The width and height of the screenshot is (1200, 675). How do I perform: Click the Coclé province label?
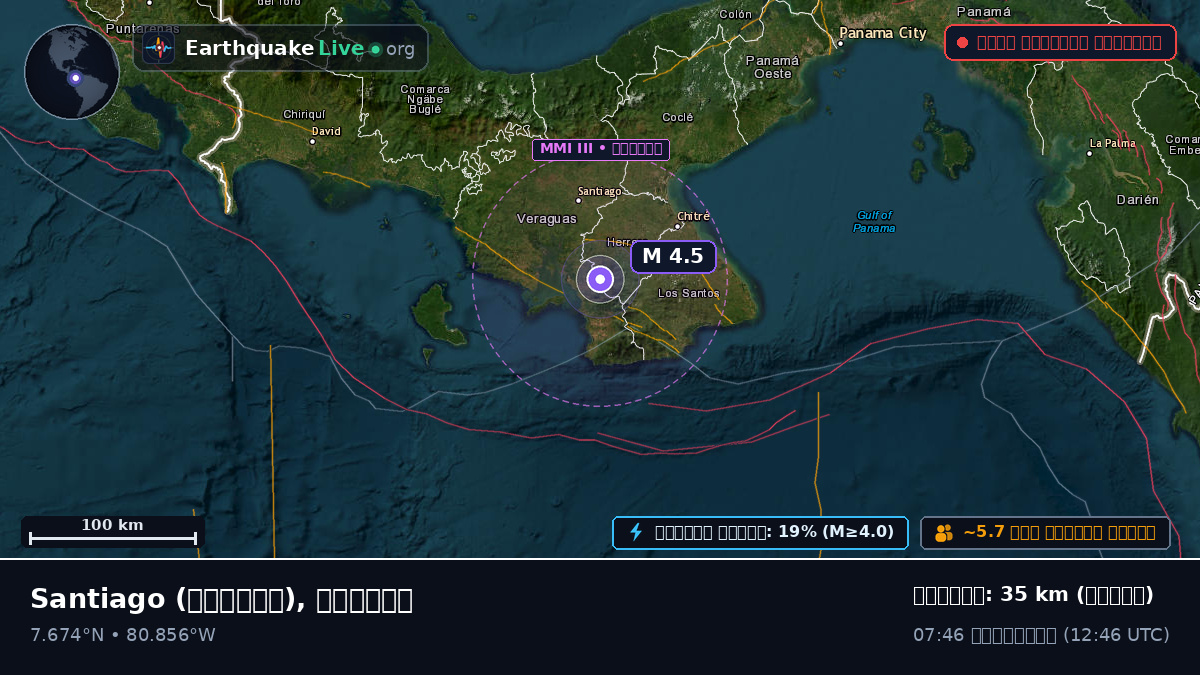(678, 117)
